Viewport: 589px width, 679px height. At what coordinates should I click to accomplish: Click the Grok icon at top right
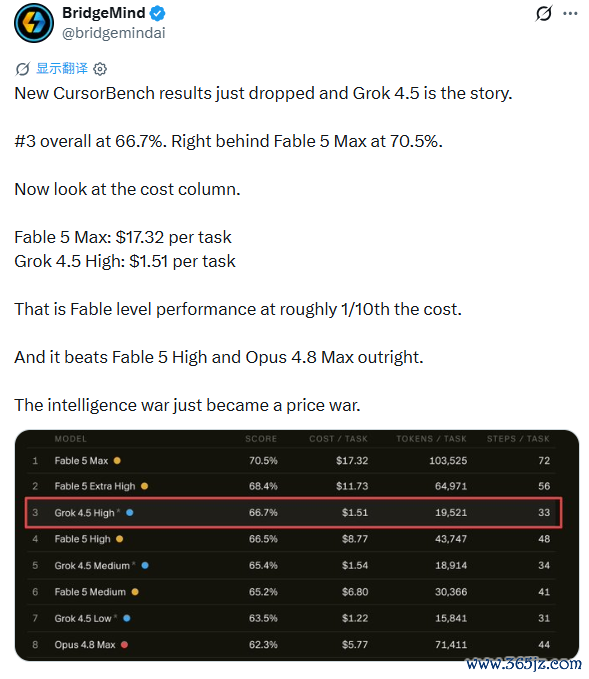[544, 13]
